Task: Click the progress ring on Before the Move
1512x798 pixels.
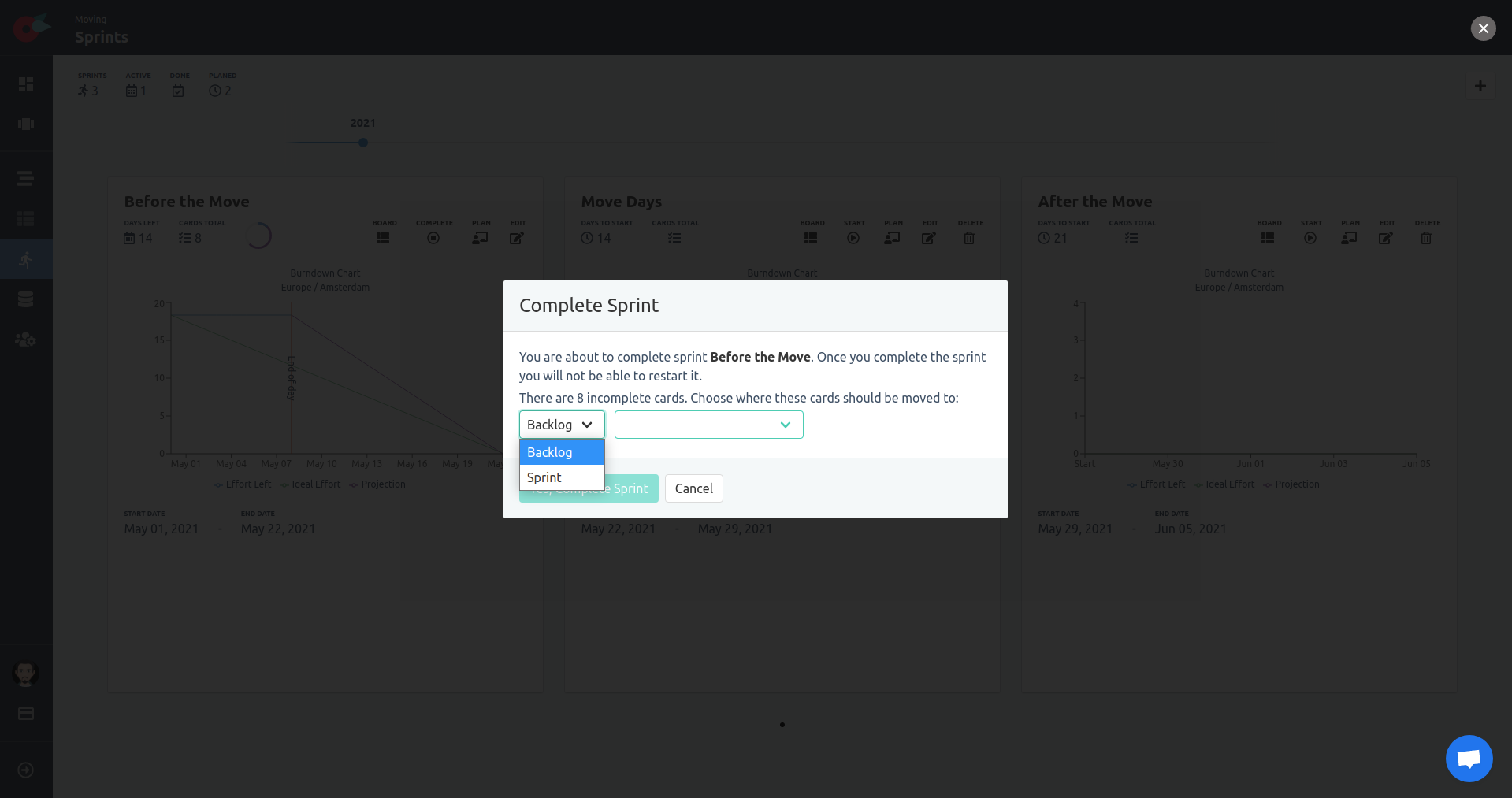Action: tap(258, 235)
